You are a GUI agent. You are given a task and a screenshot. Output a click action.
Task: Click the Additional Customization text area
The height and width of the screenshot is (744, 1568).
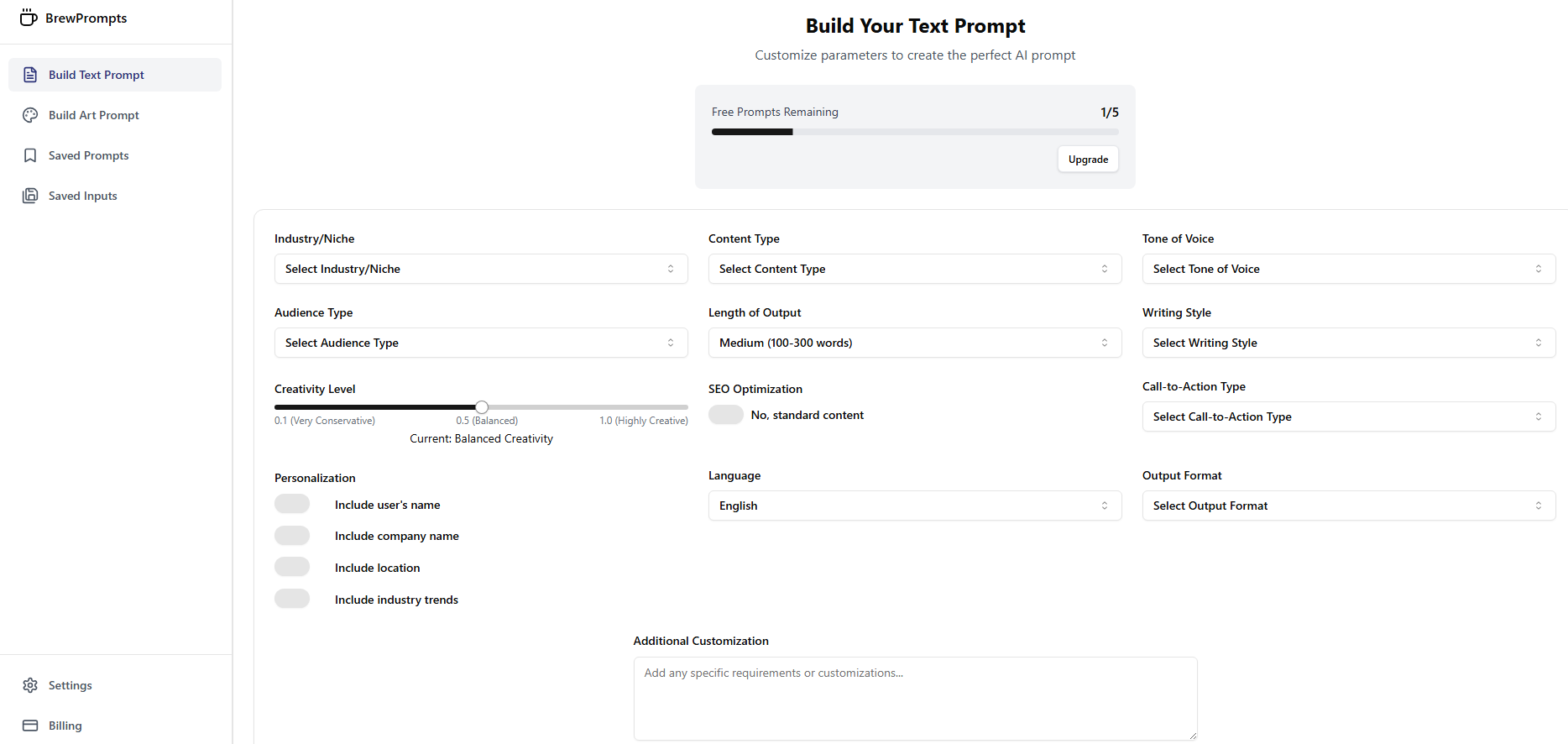(x=915, y=698)
